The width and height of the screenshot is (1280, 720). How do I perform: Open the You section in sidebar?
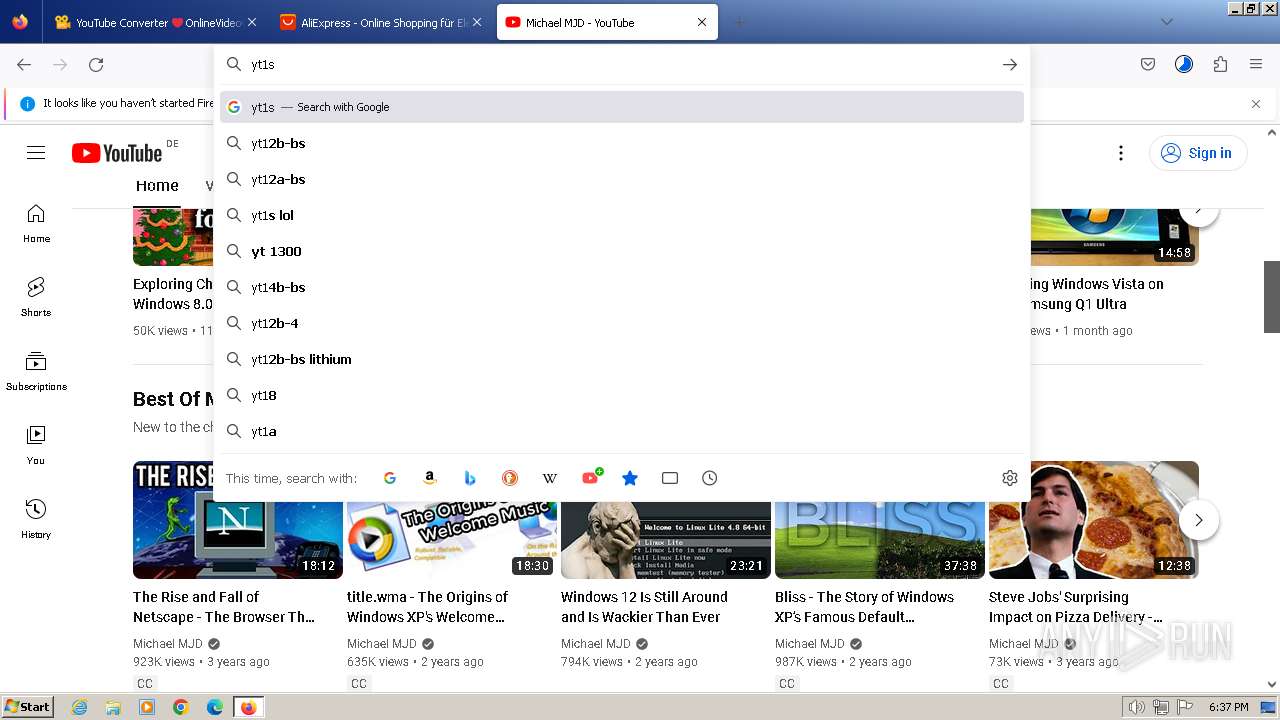(x=36, y=445)
